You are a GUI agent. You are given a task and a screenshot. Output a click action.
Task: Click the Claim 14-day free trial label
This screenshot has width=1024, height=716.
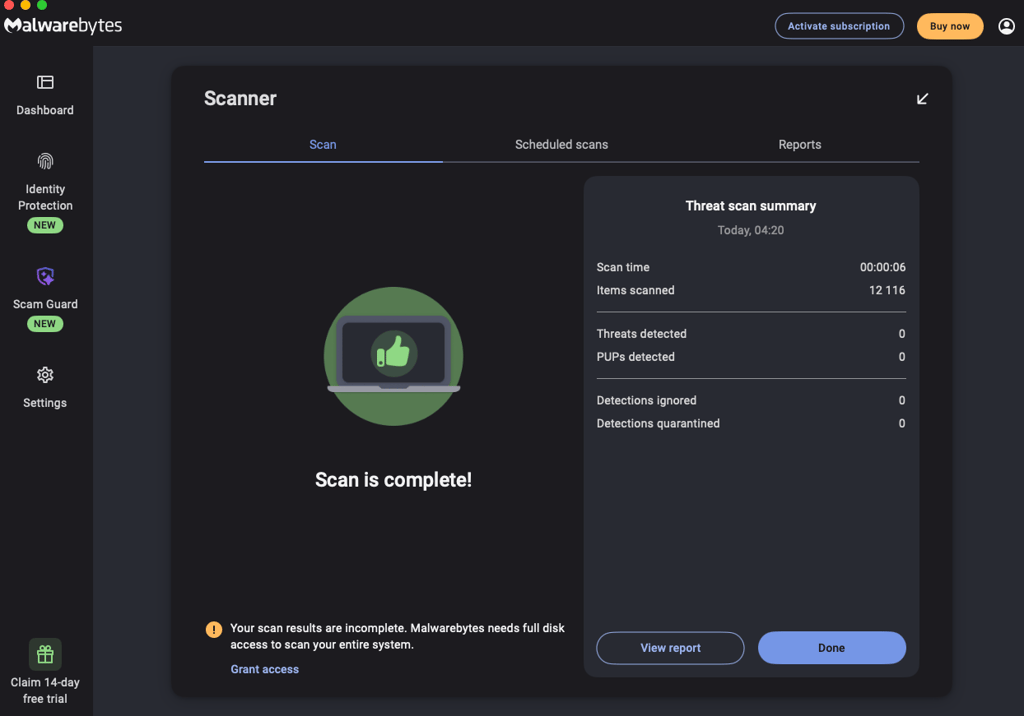coord(45,691)
